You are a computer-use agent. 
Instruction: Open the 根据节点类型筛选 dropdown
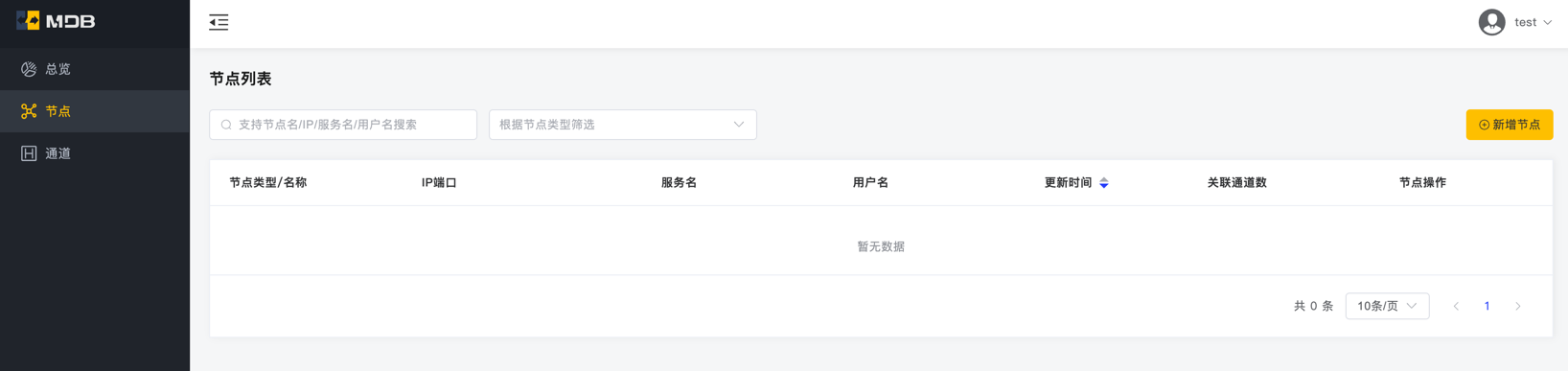pos(623,125)
